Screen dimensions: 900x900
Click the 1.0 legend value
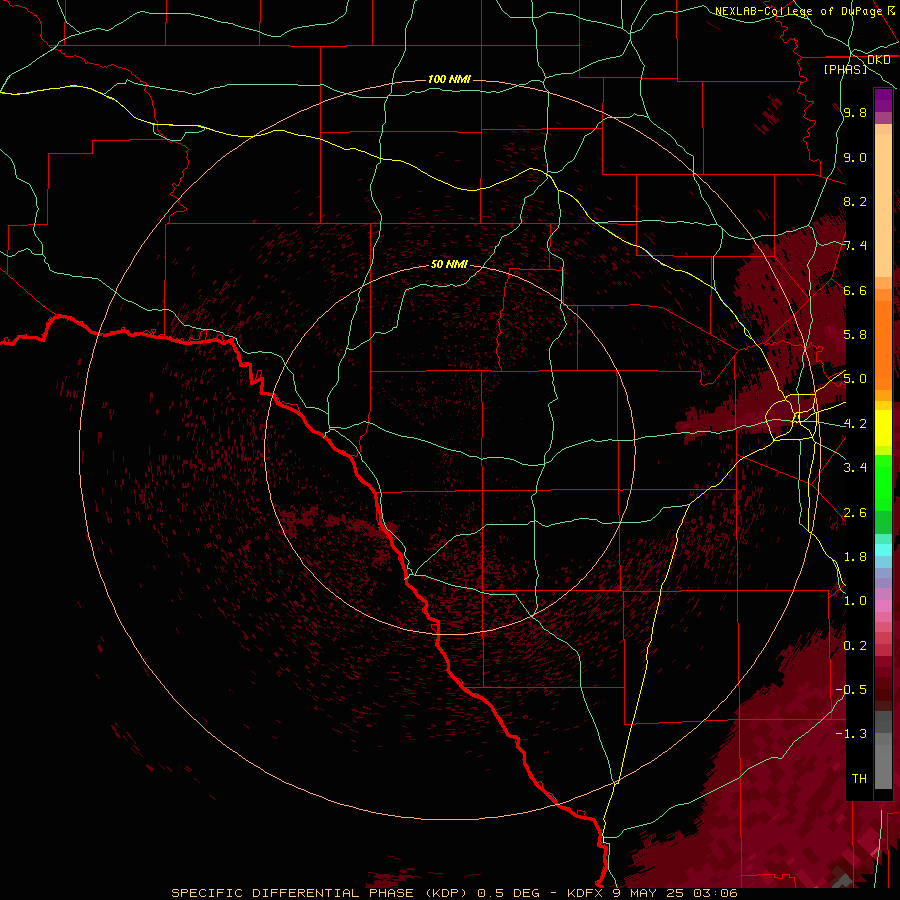855,602
